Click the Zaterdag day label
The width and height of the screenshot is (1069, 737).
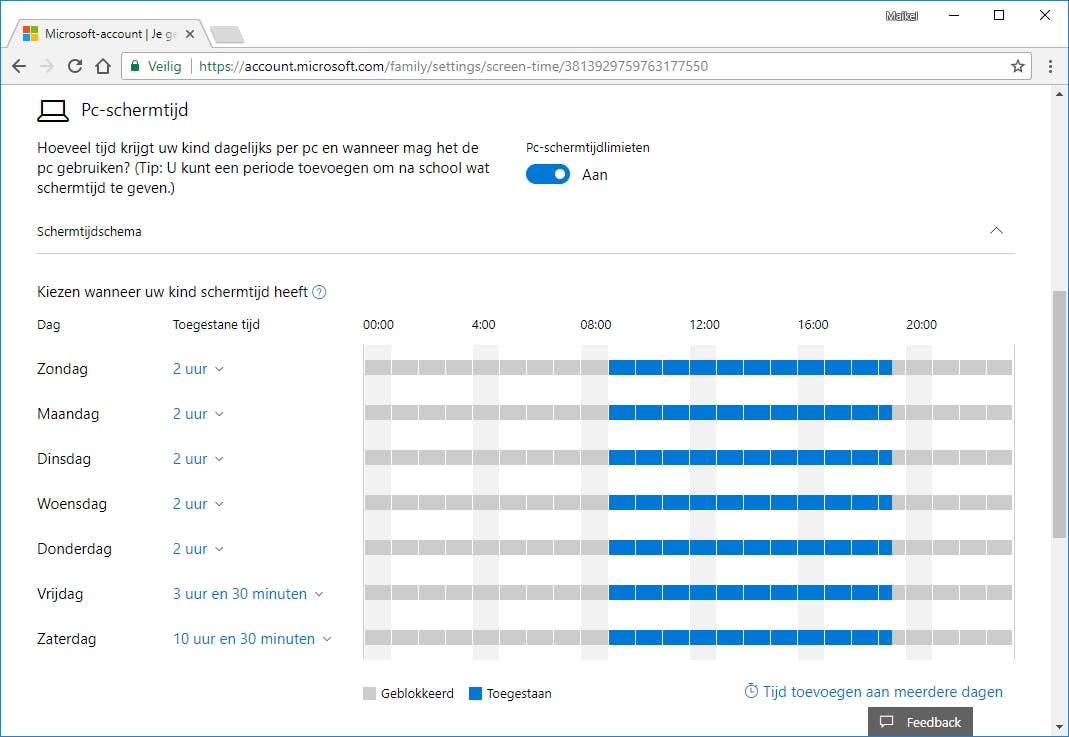point(66,639)
